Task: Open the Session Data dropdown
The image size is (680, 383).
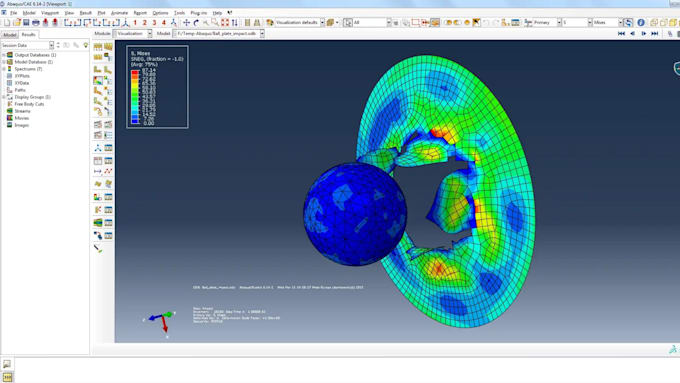Action: 51,45
